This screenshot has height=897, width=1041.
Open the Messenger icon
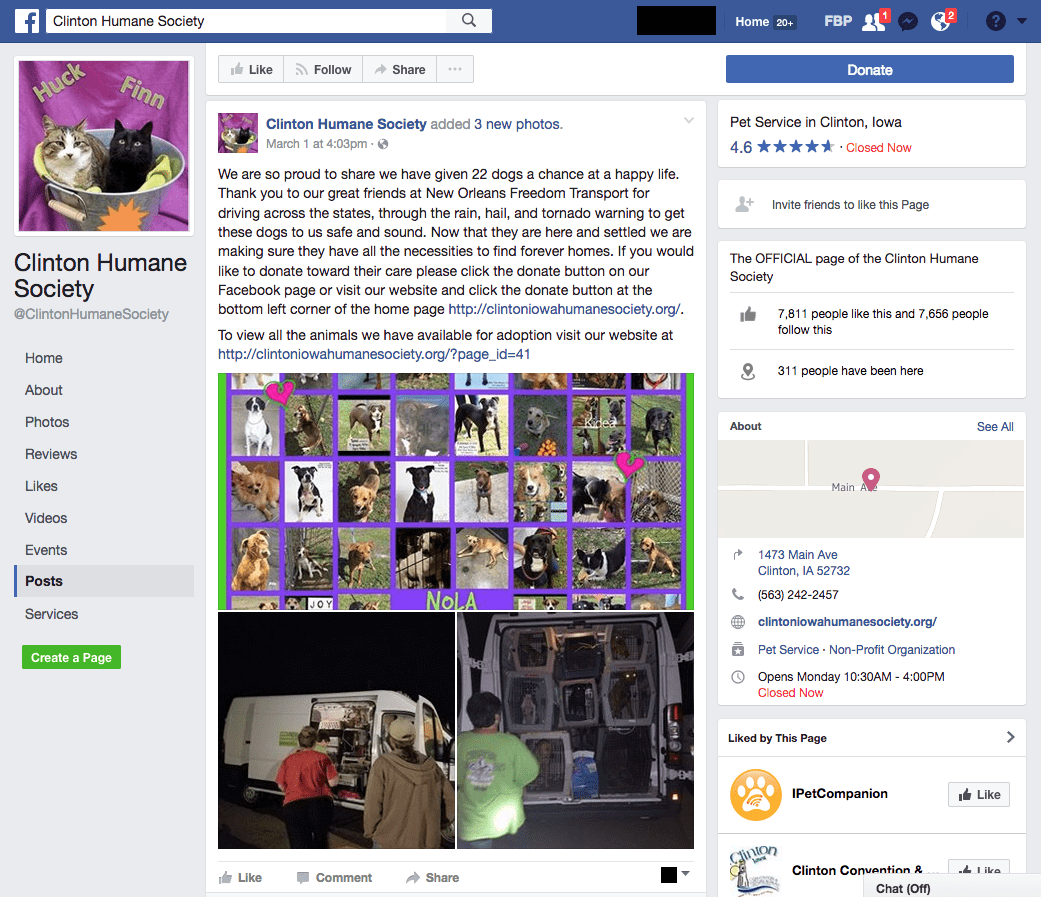908,22
